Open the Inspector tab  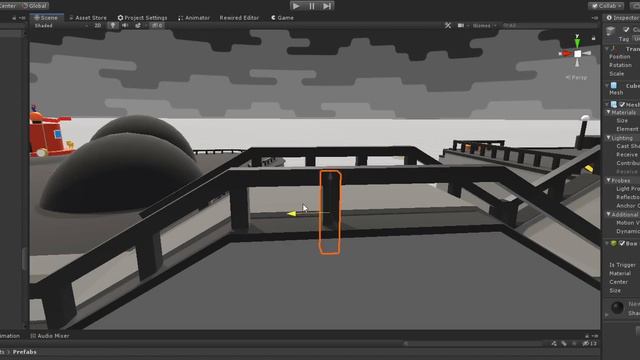pyautogui.click(x=623, y=18)
